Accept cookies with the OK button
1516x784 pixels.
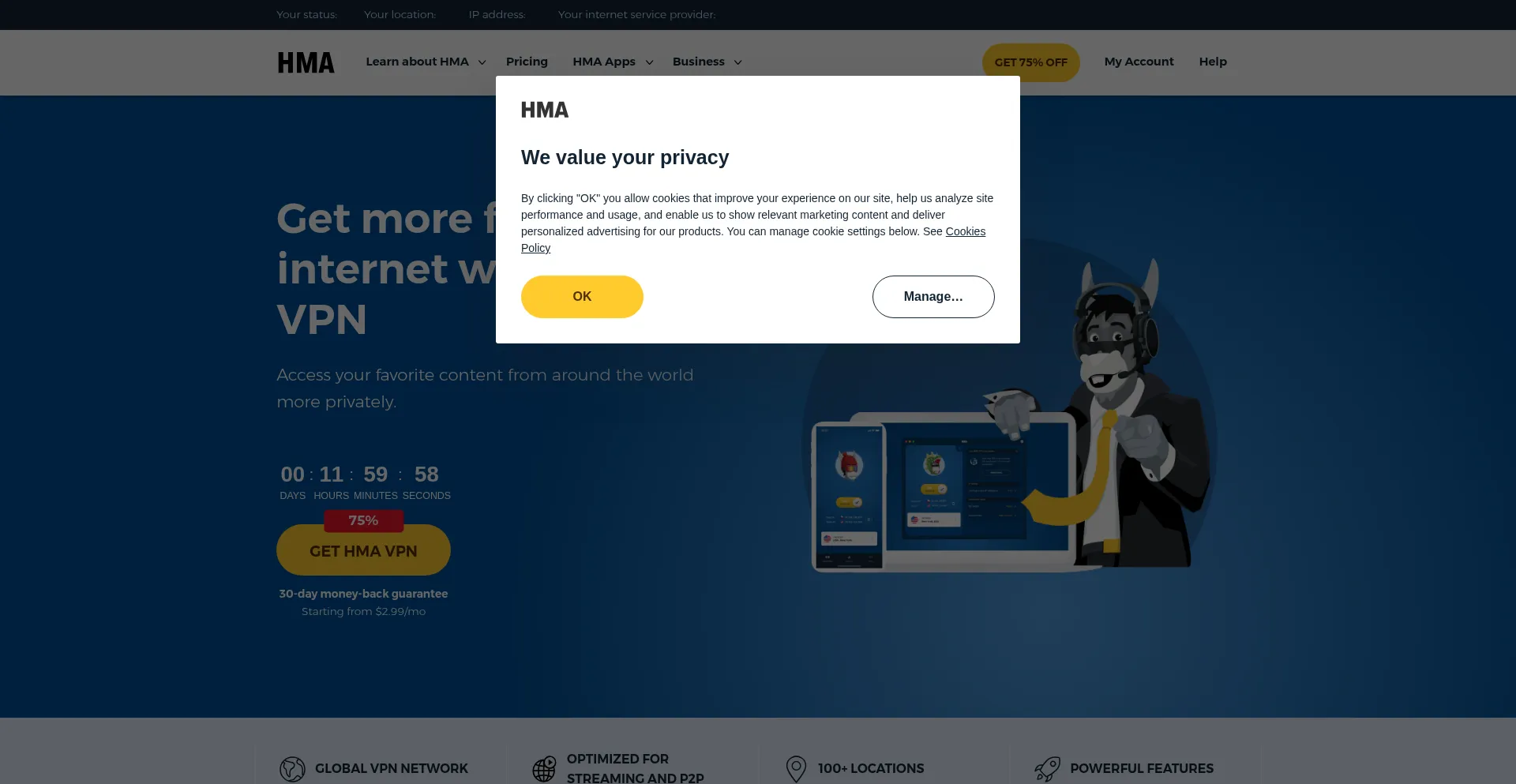(x=582, y=297)
